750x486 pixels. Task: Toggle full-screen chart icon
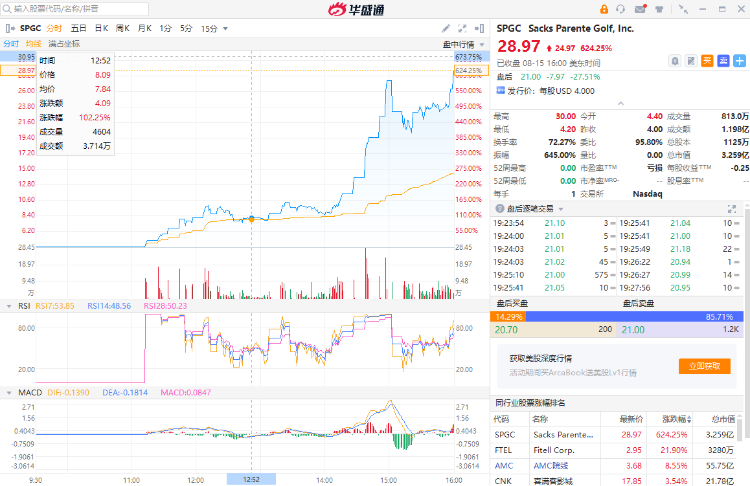(x=462, y=29)
